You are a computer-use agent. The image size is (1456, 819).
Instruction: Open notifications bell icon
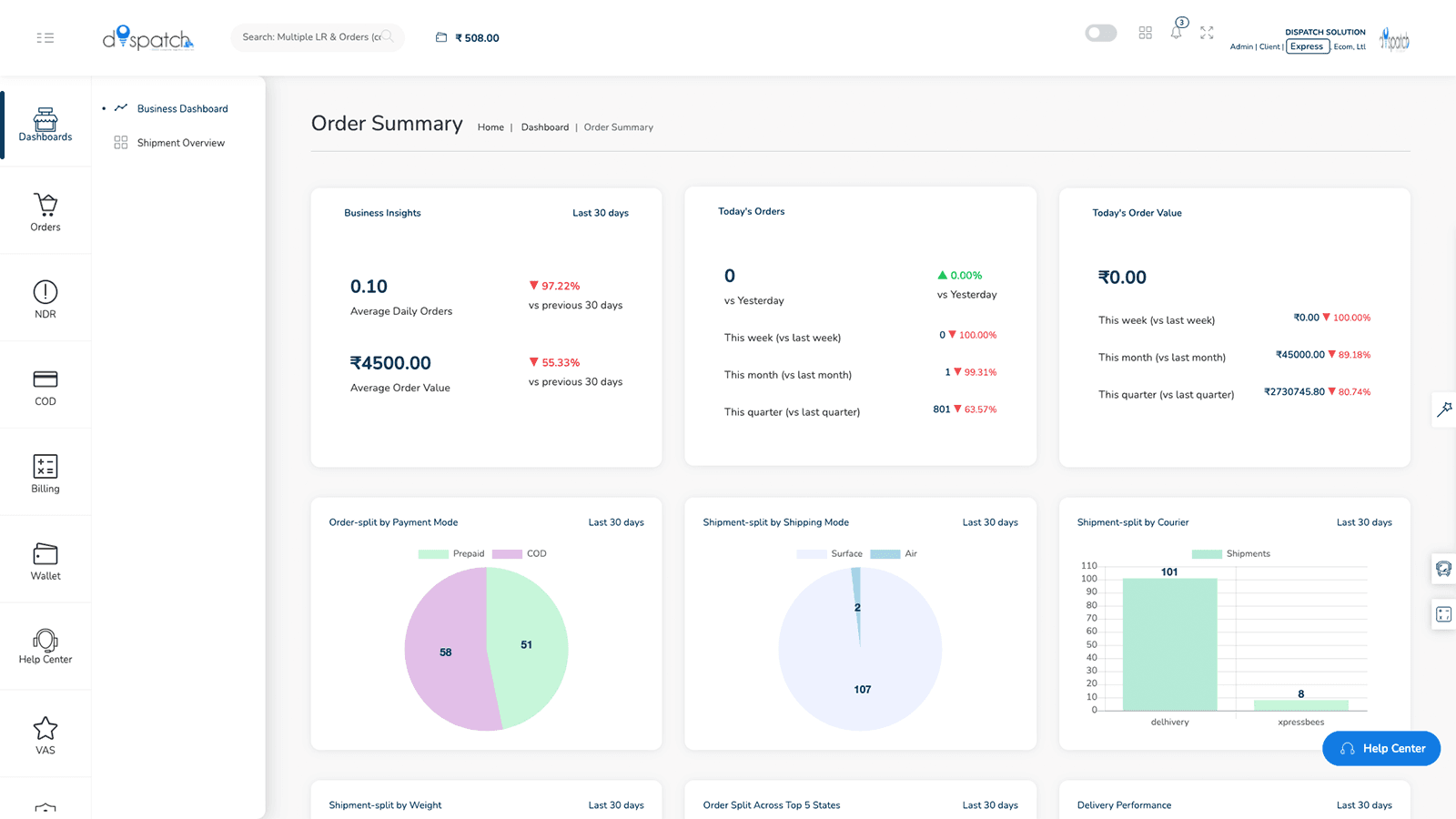(x=1177, y=32)
